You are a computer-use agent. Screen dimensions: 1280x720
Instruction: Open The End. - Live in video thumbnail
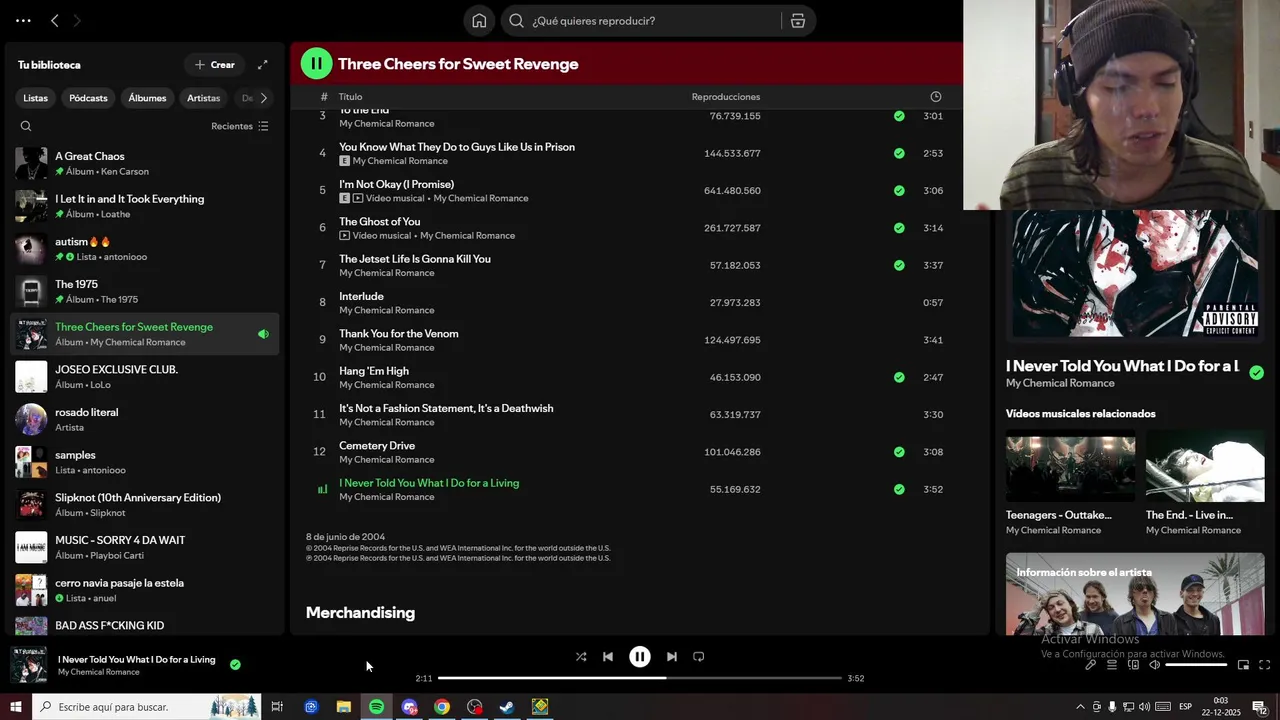(1205, 467)
